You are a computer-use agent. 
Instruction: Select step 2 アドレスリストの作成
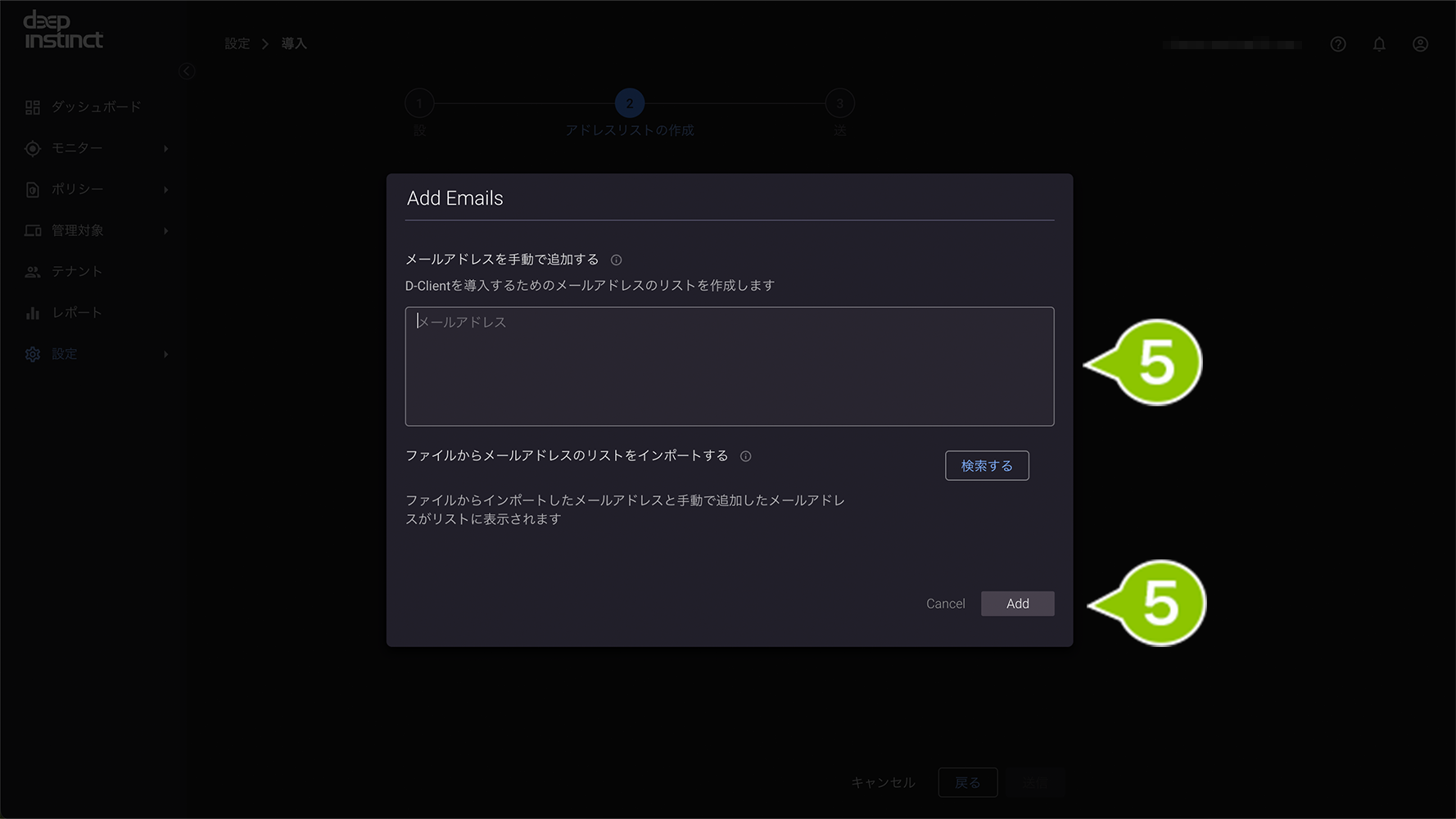coord(630,104)
